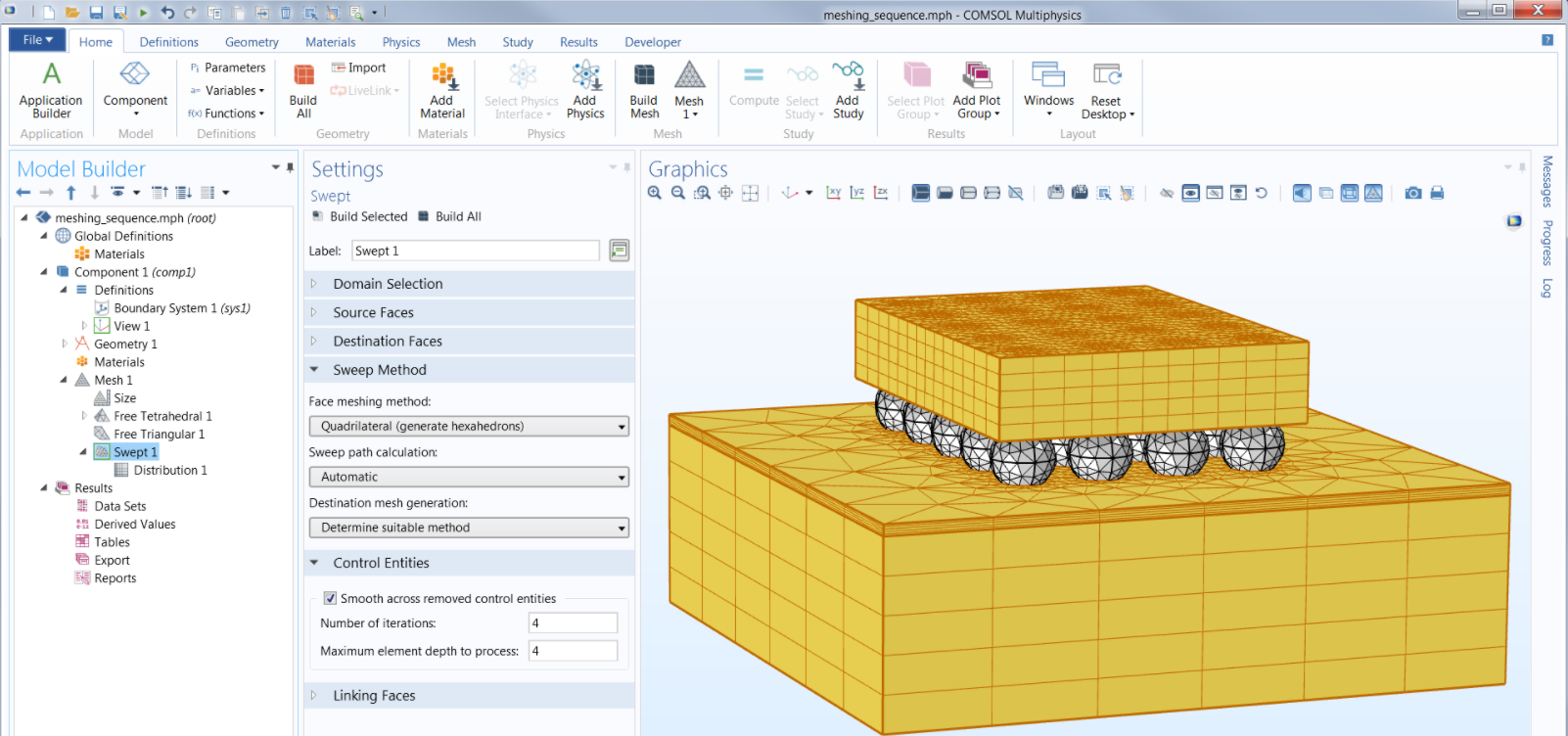
Task: Toggle Select Domains in Graphics toolbar
Action: 921,193
